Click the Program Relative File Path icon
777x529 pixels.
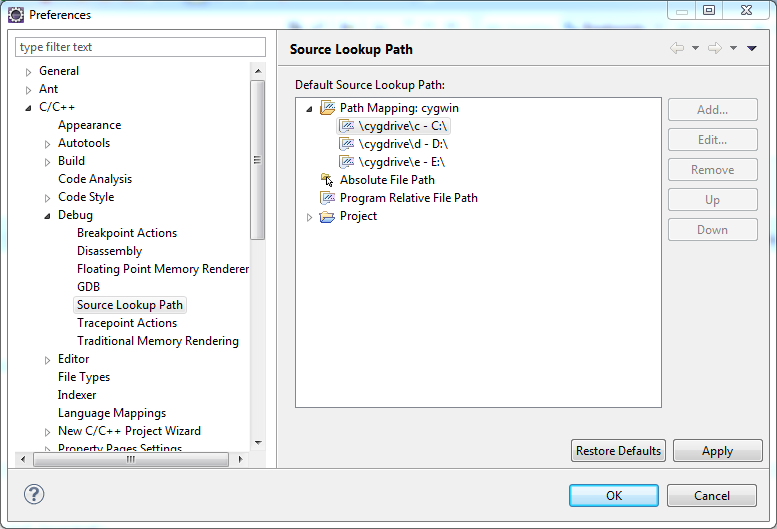point(327,198)
